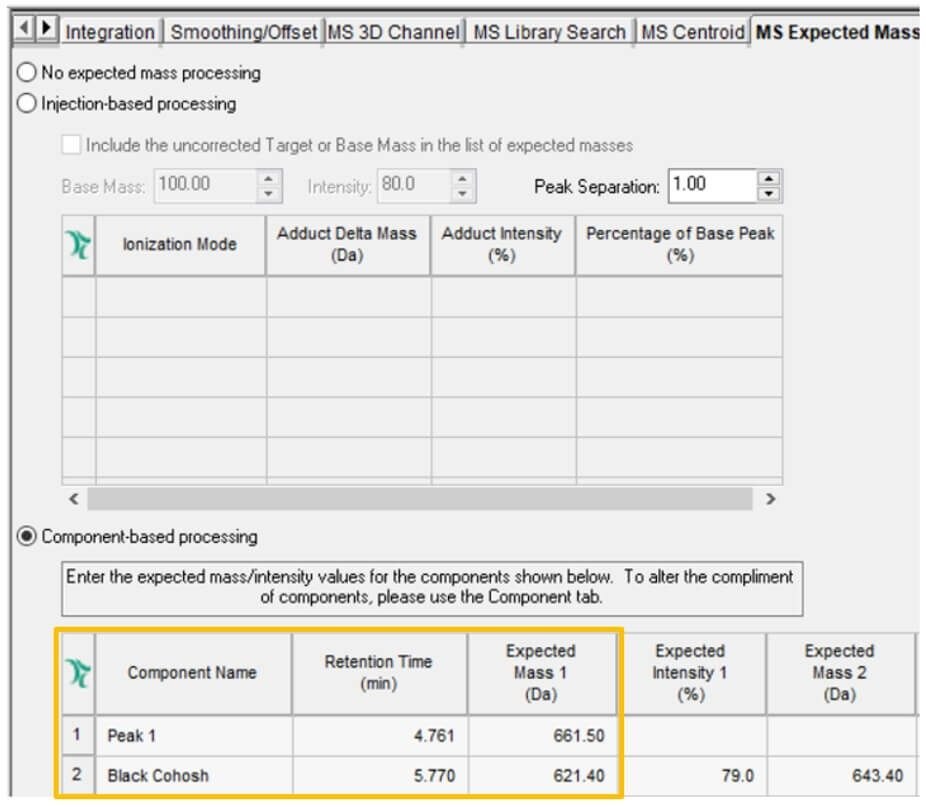Open the Smoothing/Offset tab
This screenshot has height=807, width=926.
coord(243,32)
